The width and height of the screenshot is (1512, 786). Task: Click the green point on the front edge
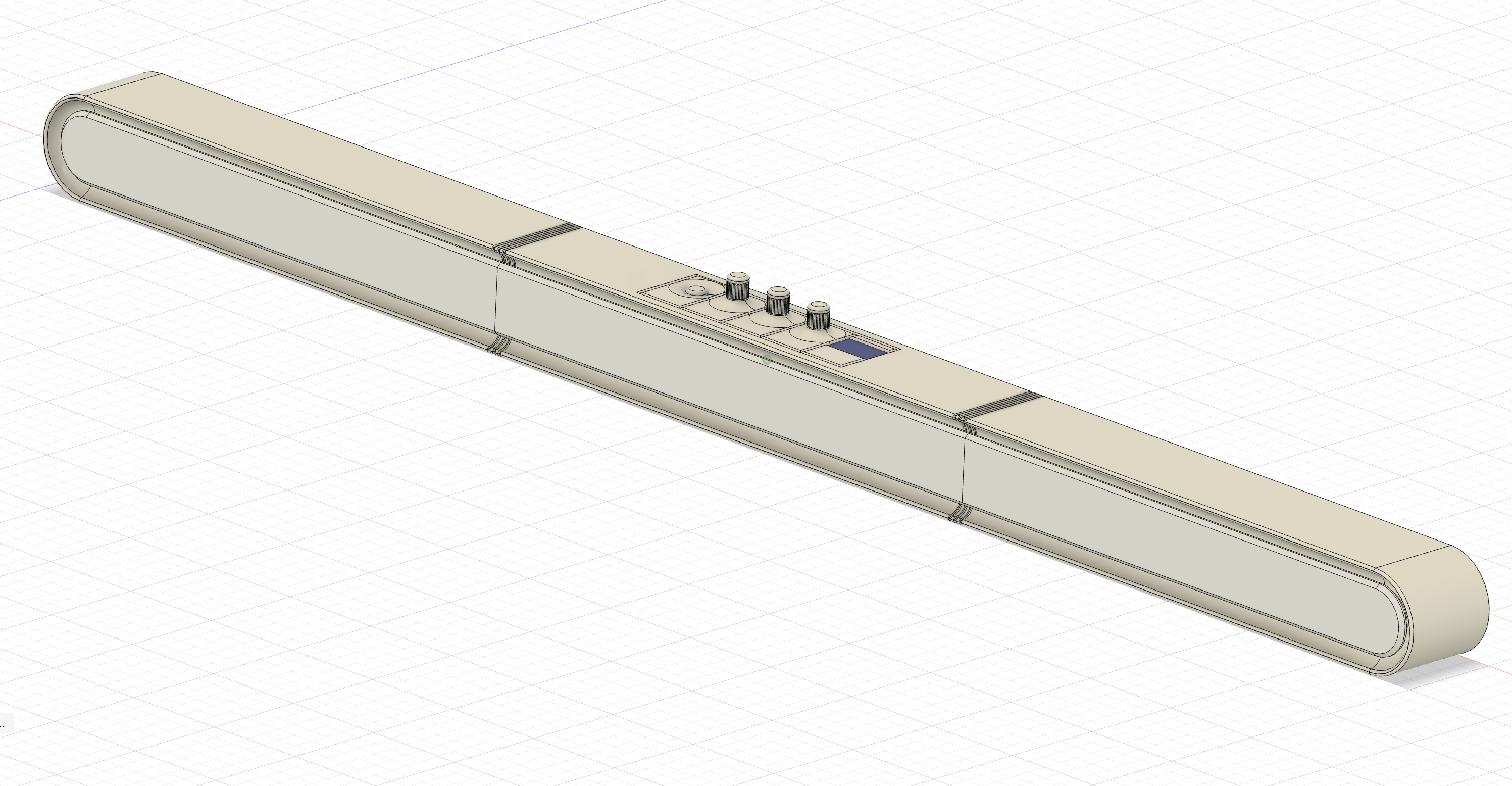tap(767, 359)
